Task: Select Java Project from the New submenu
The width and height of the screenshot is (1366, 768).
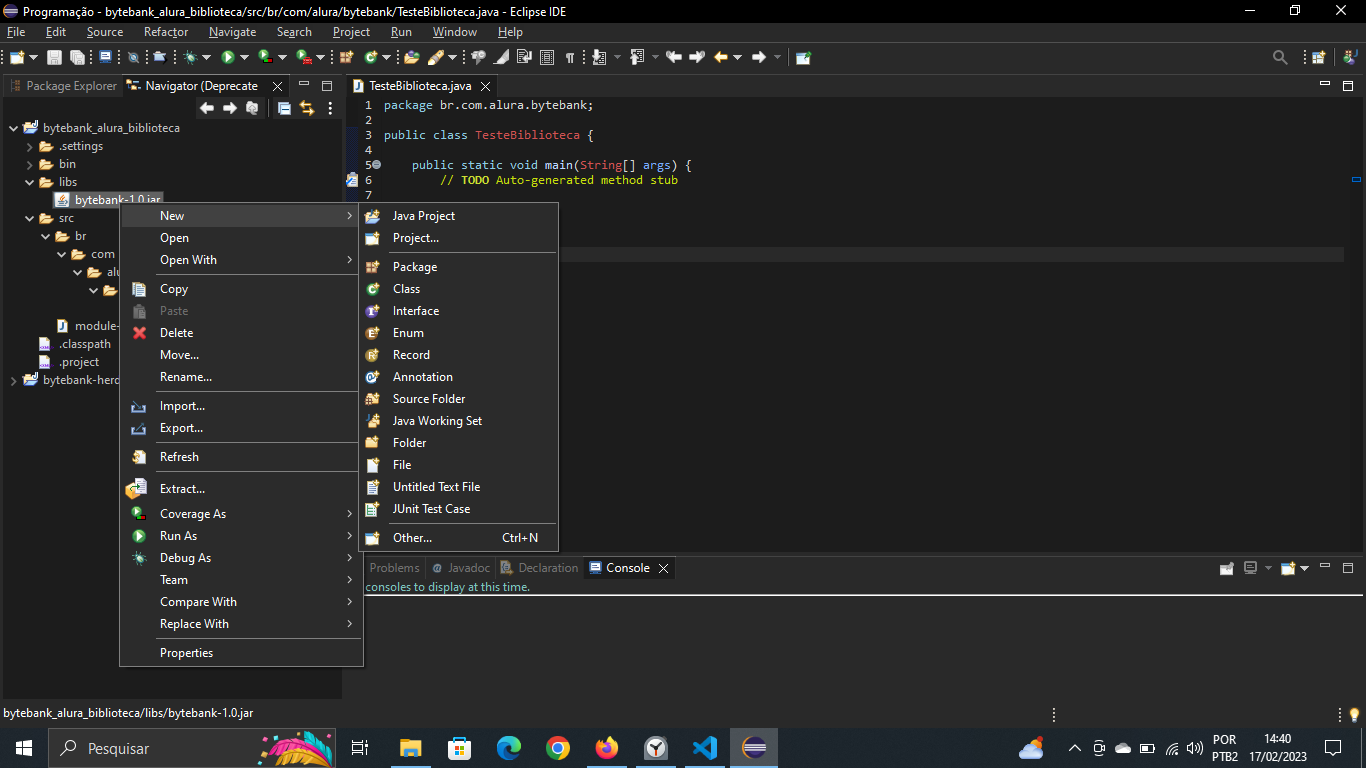Action: [x=458, y=216]
